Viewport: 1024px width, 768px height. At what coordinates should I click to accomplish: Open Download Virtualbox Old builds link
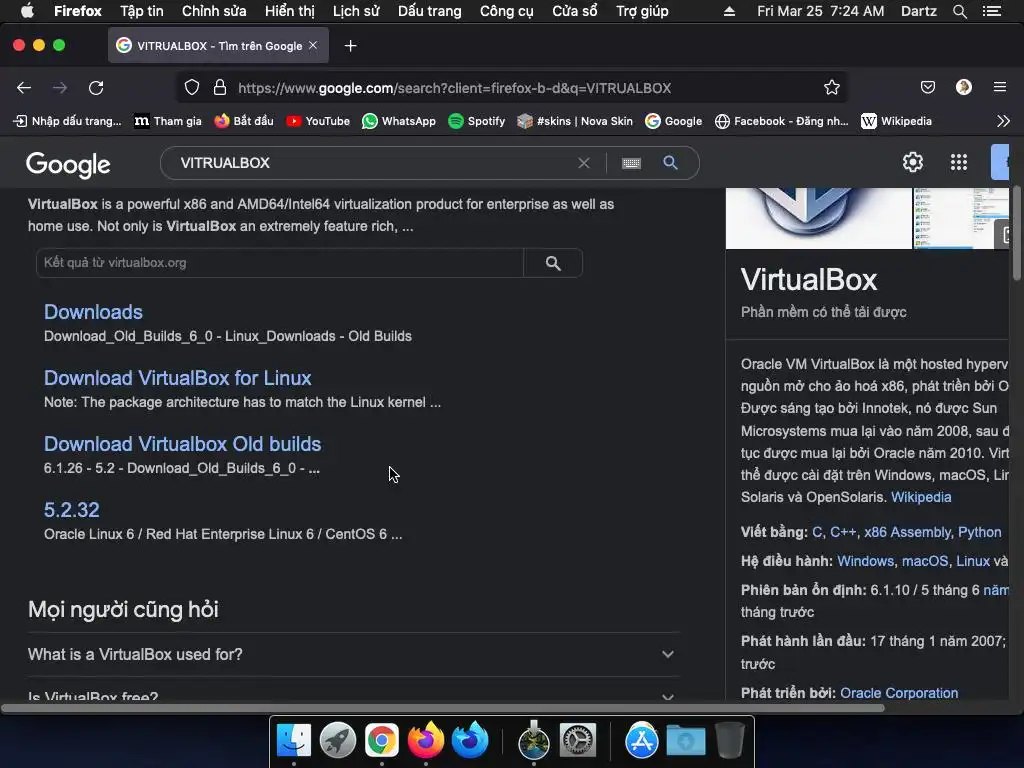pyautogui.click(x=182, y=444)
